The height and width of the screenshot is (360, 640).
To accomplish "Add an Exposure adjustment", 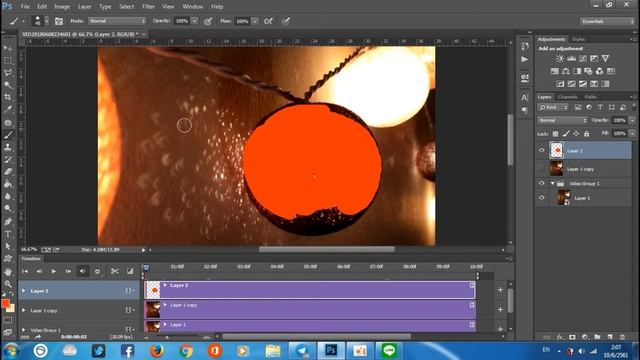I will tap(594, 59).
